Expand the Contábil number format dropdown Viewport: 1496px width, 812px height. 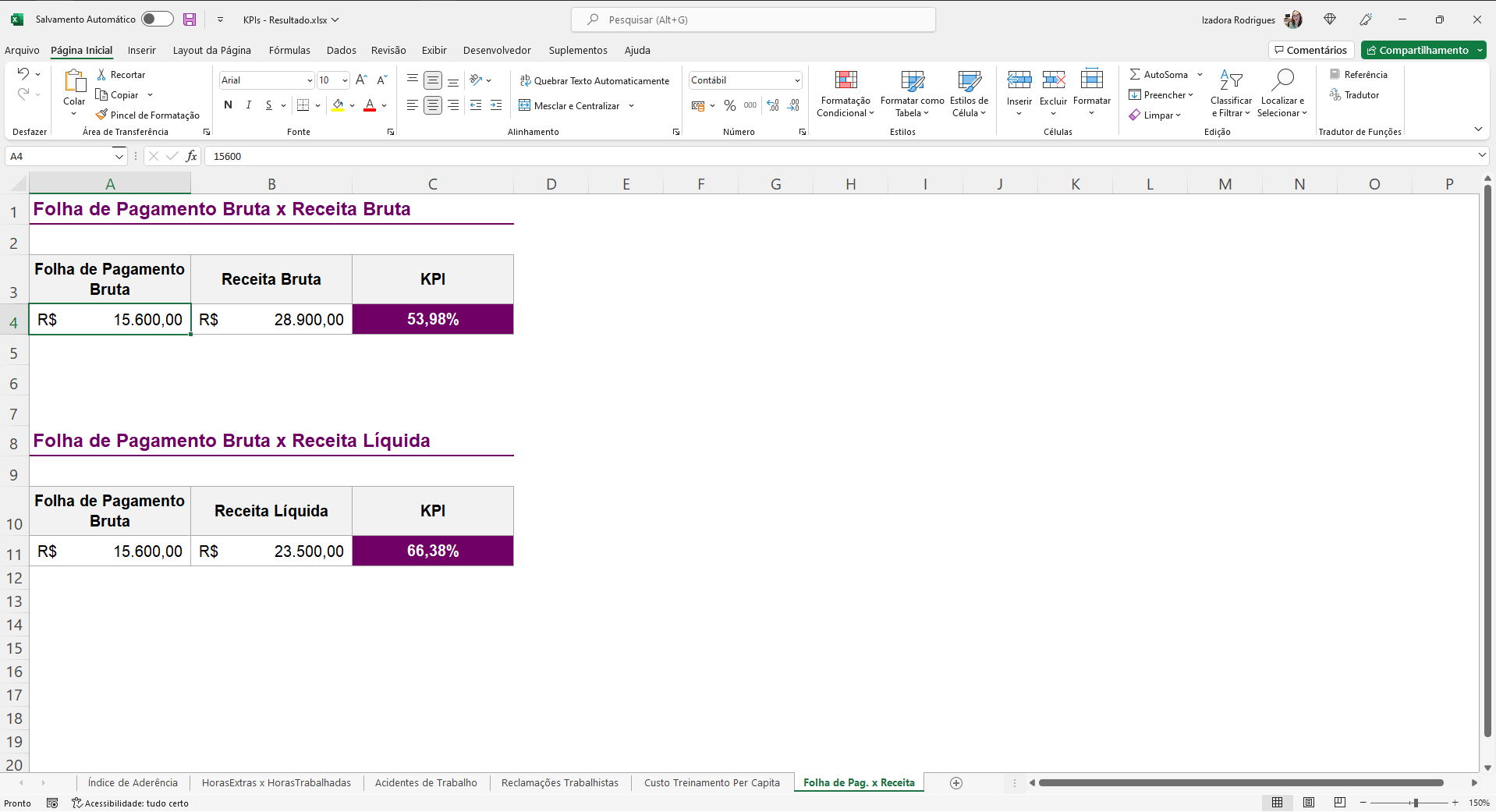click(x=797, y=80)
